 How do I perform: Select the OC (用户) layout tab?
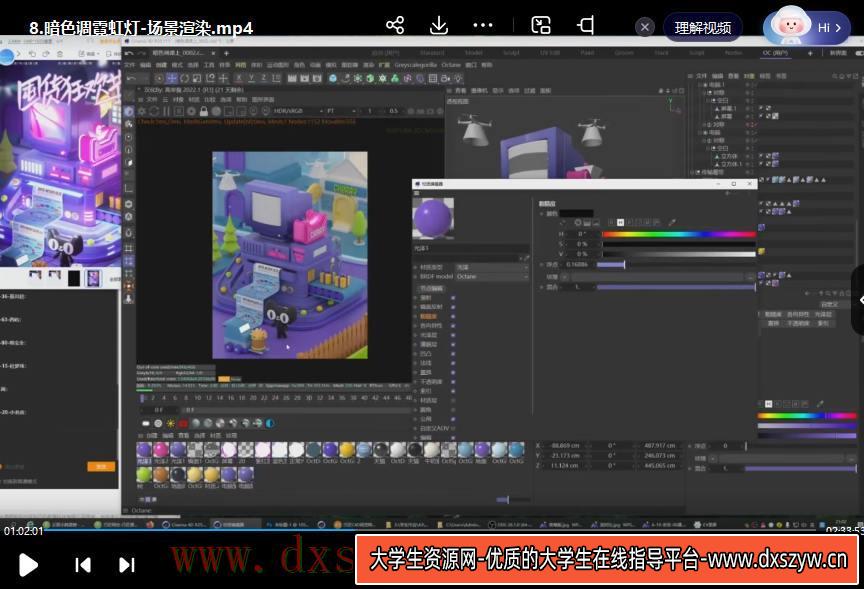point(775,53)
